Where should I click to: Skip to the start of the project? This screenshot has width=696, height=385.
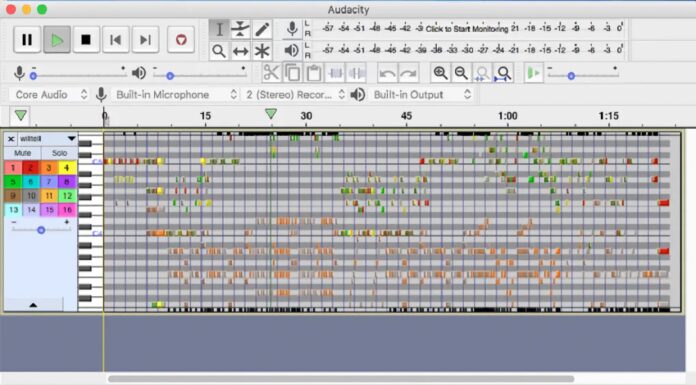(x=116, y=40)
